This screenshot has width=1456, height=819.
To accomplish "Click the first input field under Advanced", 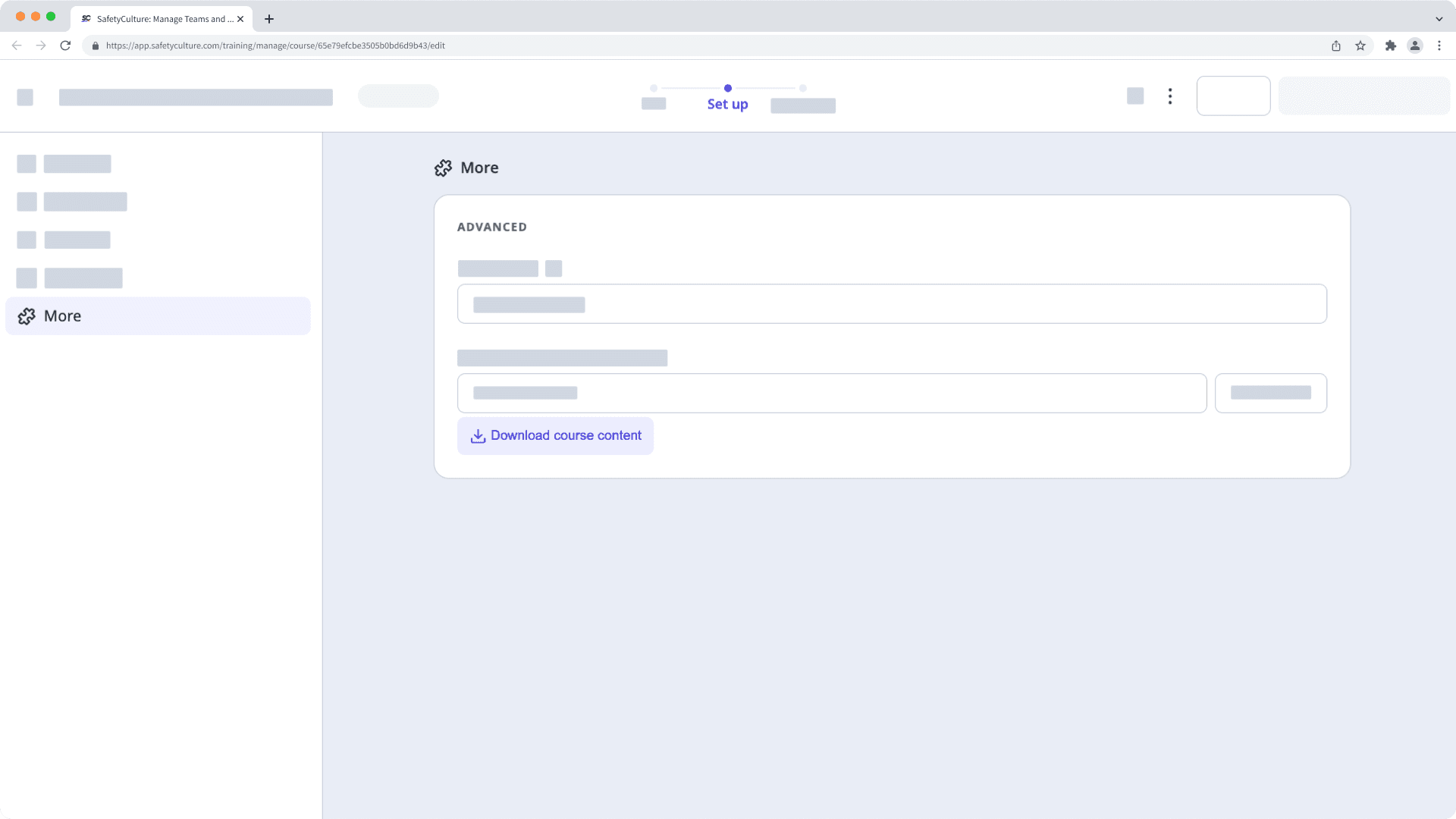I will [892, 304].
